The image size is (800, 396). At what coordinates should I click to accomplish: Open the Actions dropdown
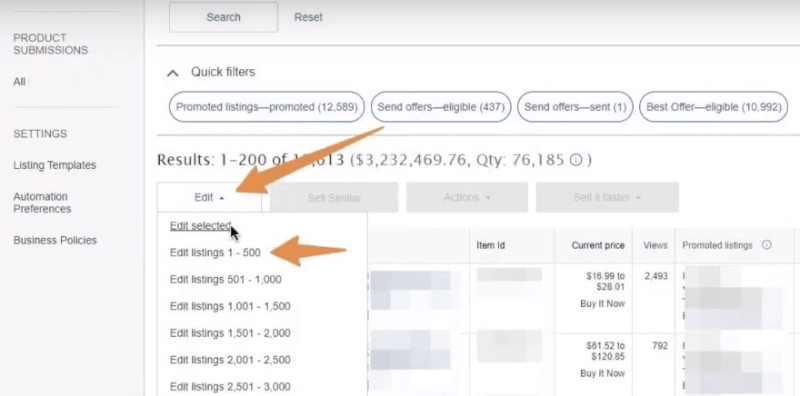point(467,197)
